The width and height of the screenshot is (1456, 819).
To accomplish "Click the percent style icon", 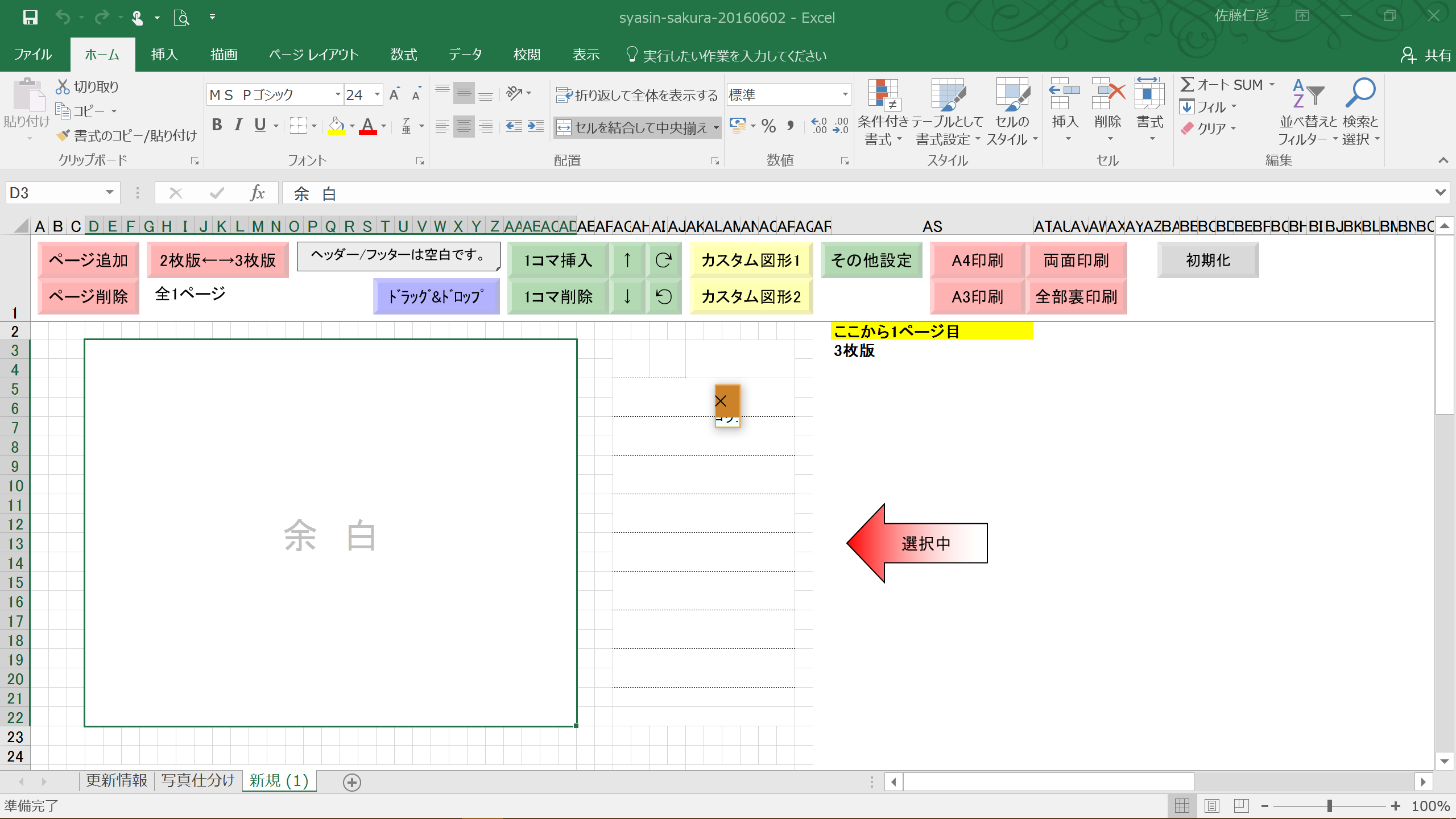I will tap(768, 126).
